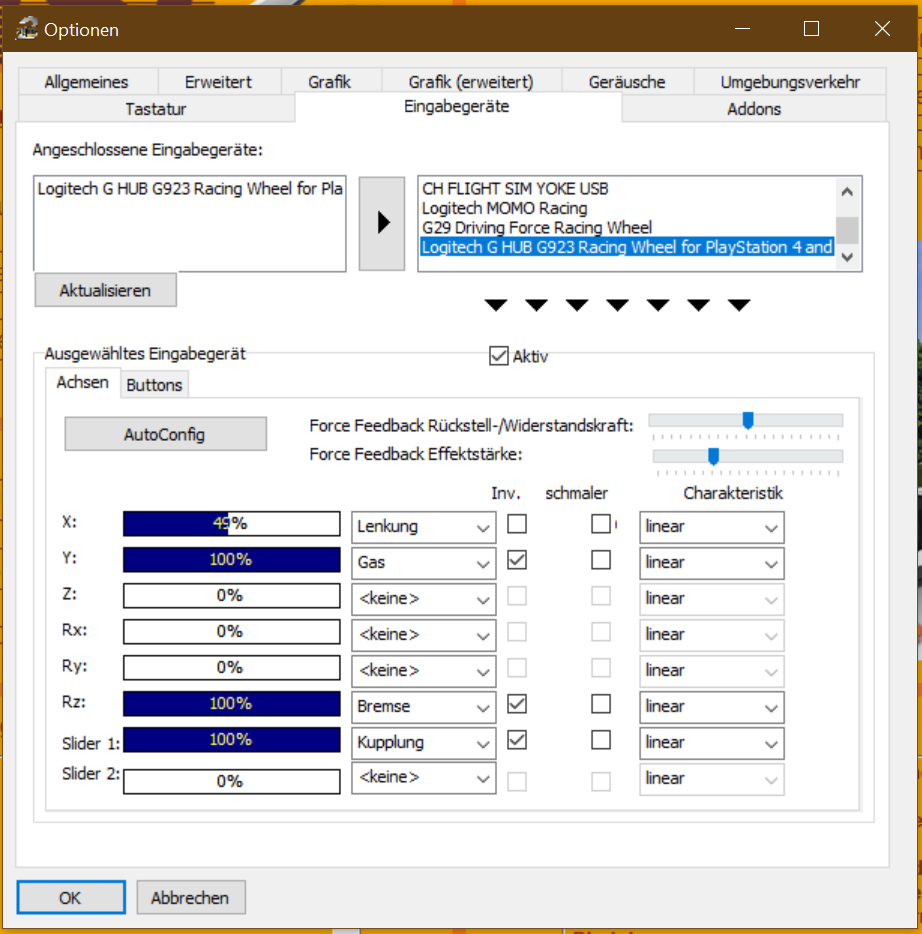Viewport: 922px width, 934px height.
Task: Expand the Charakteristik dropdown for the Y axis
Action: pos(711,562)
